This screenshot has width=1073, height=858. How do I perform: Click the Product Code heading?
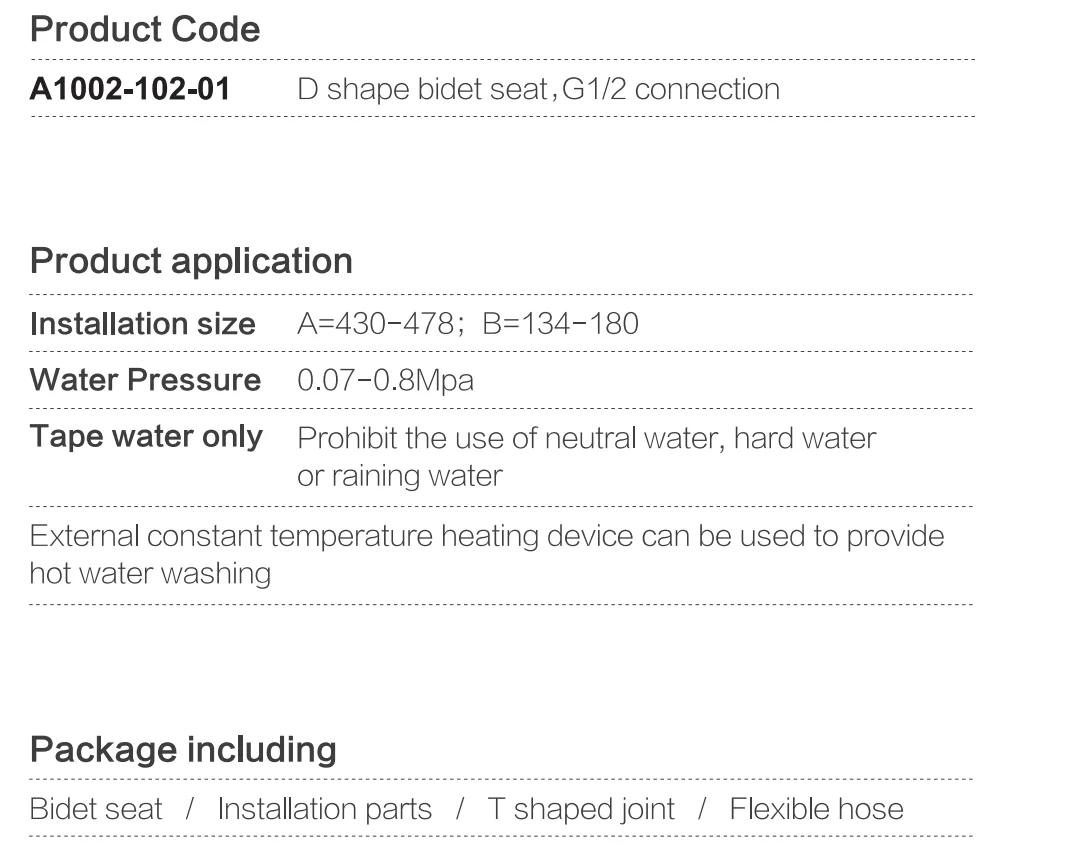[145, 30]
